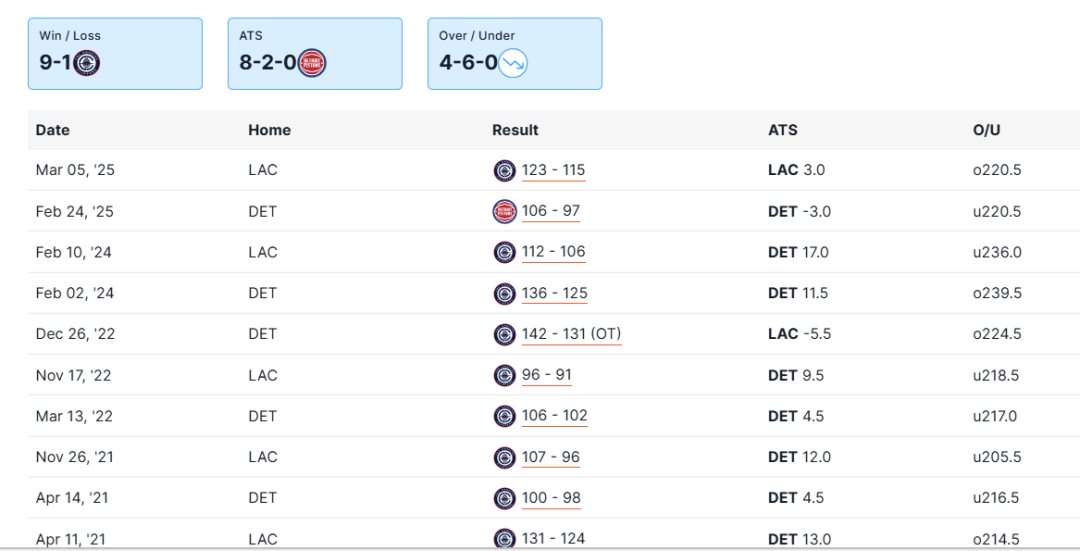Screen dimensions: 1080x551
Task: Open the 131 - 124 score link
Action: tap(553, 538)
